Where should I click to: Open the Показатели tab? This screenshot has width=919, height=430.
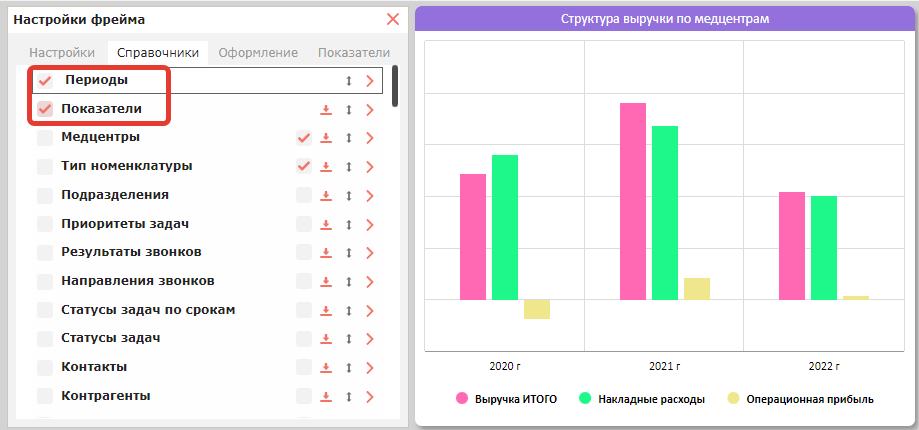pyautogui.click(x=354, y=53)
